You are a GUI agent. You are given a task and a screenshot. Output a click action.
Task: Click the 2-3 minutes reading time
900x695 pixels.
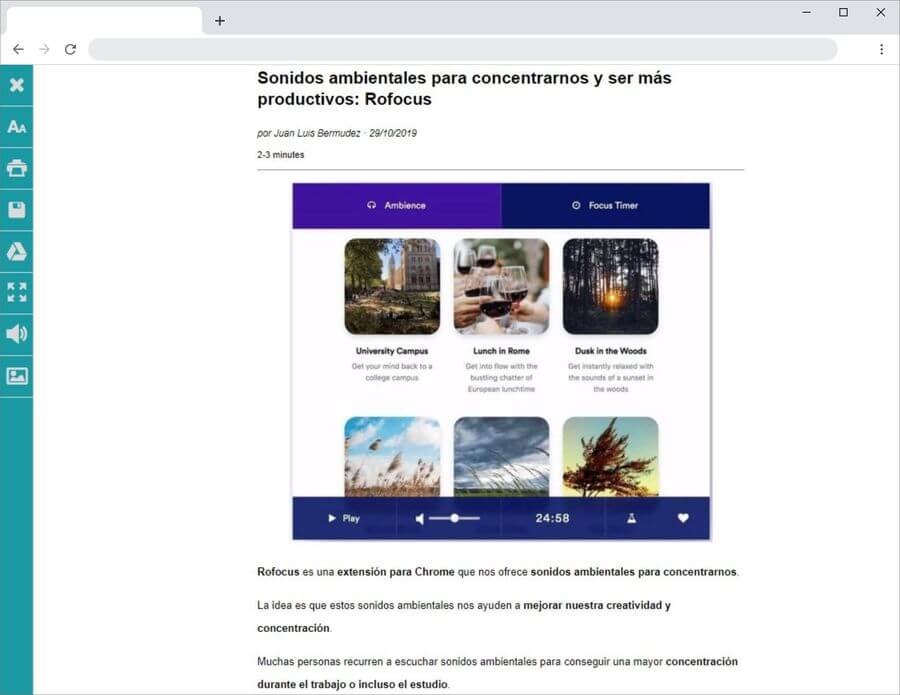[x=281, y=155]
